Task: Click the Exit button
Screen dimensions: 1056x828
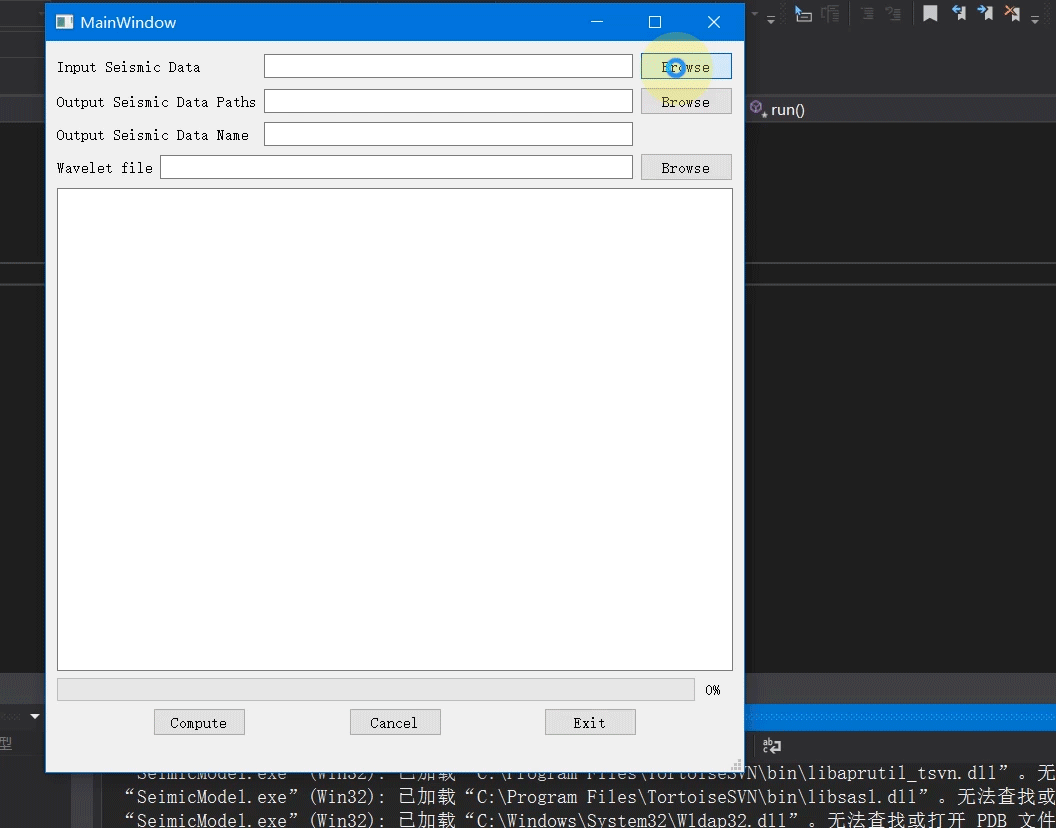Action: [590, 722]
